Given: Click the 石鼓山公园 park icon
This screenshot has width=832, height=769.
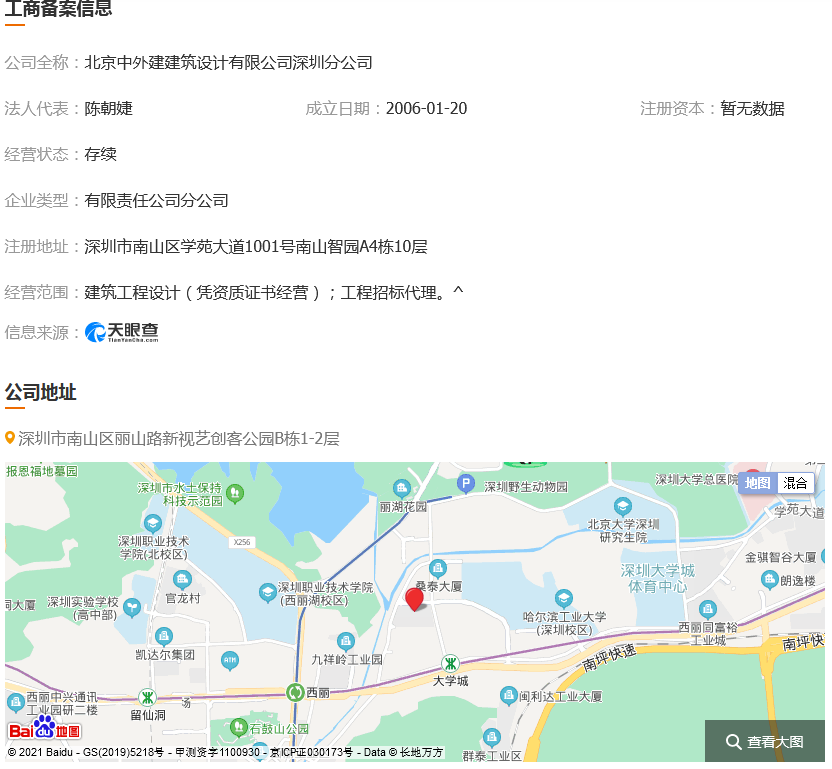Looking at the screenshot, I should click(x=238, y=727).
